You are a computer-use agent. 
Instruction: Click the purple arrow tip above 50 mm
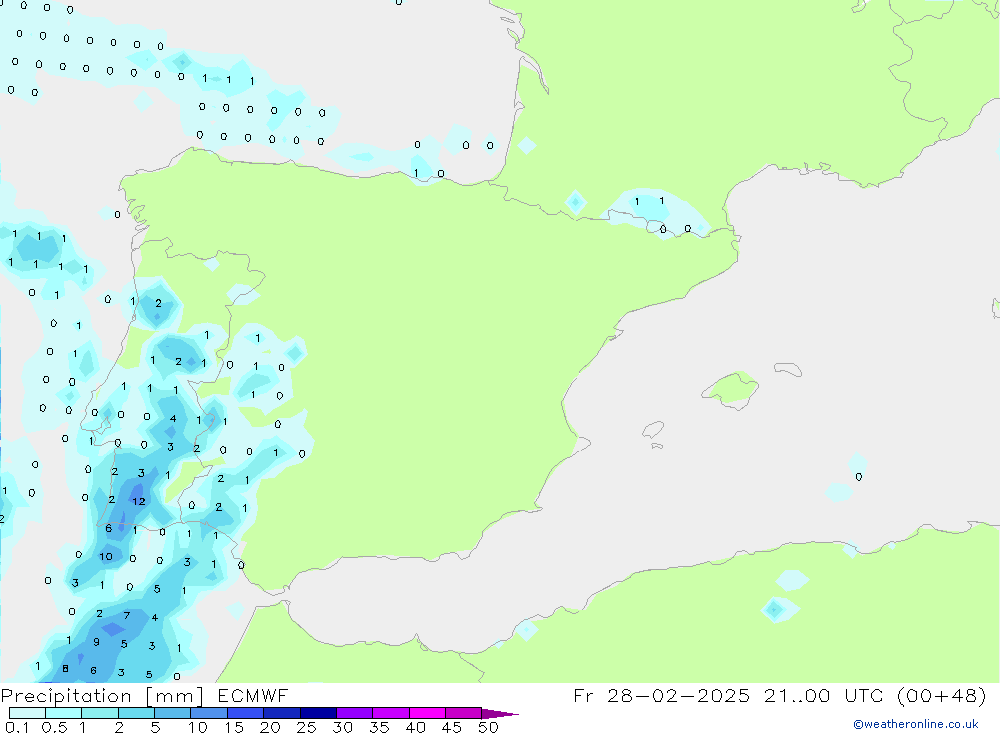coord(499,713)
